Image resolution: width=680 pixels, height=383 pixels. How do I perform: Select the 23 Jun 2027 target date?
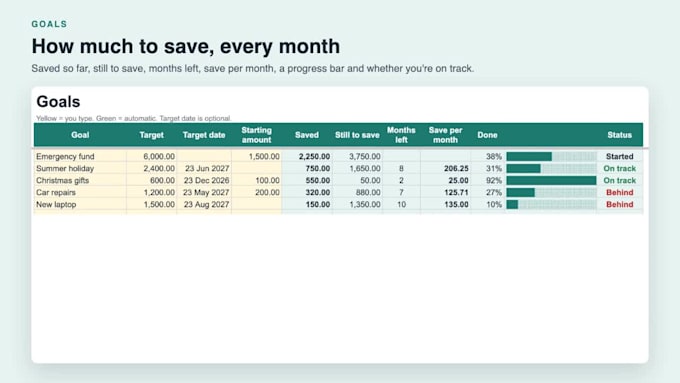(x=204, y=168)
